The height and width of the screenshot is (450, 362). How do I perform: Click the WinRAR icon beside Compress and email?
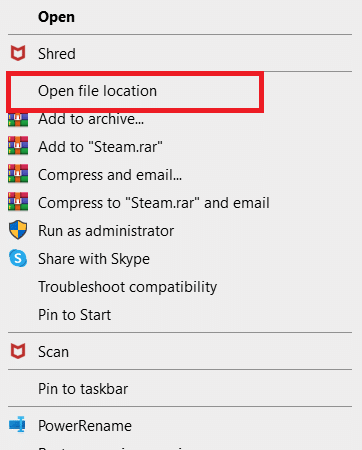click(18, 174)
